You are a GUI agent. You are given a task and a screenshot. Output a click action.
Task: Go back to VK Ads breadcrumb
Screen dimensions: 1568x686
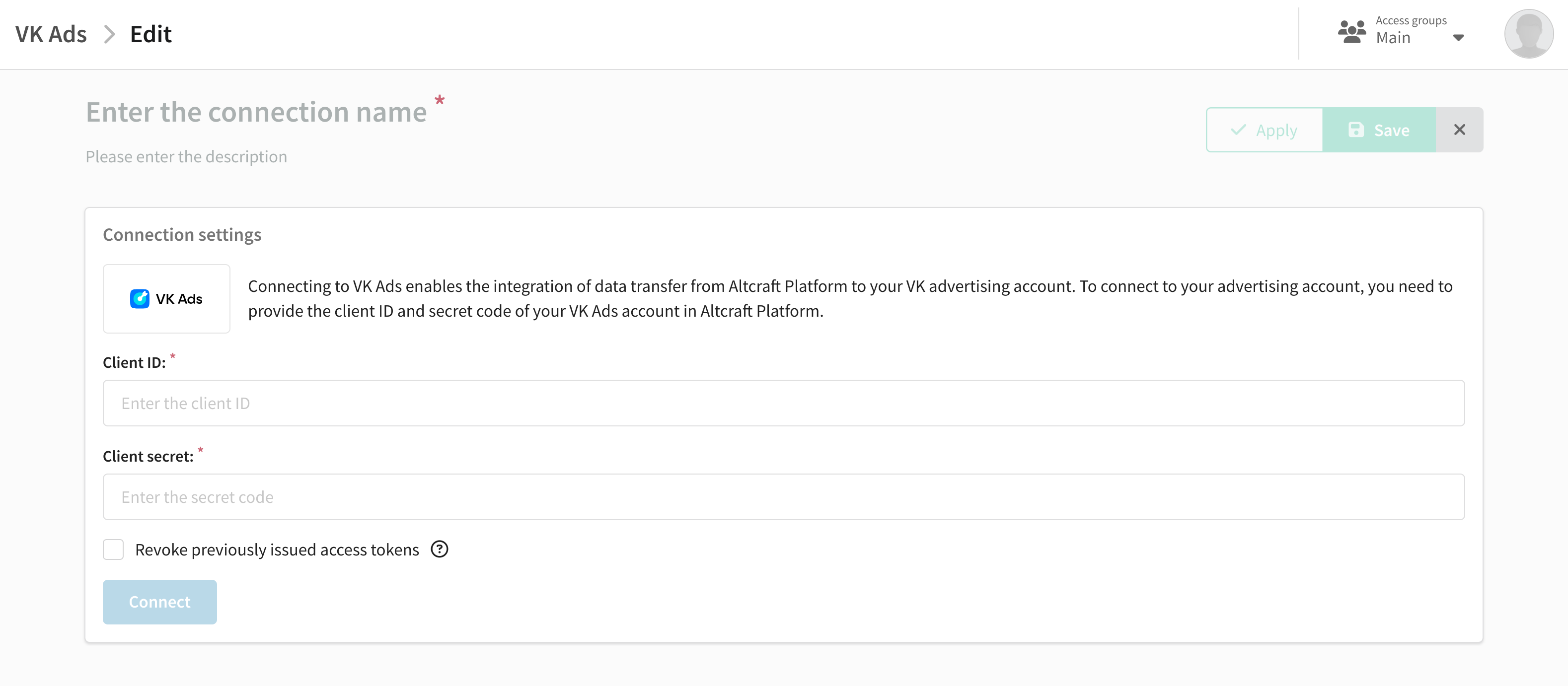tap(51, 34)
